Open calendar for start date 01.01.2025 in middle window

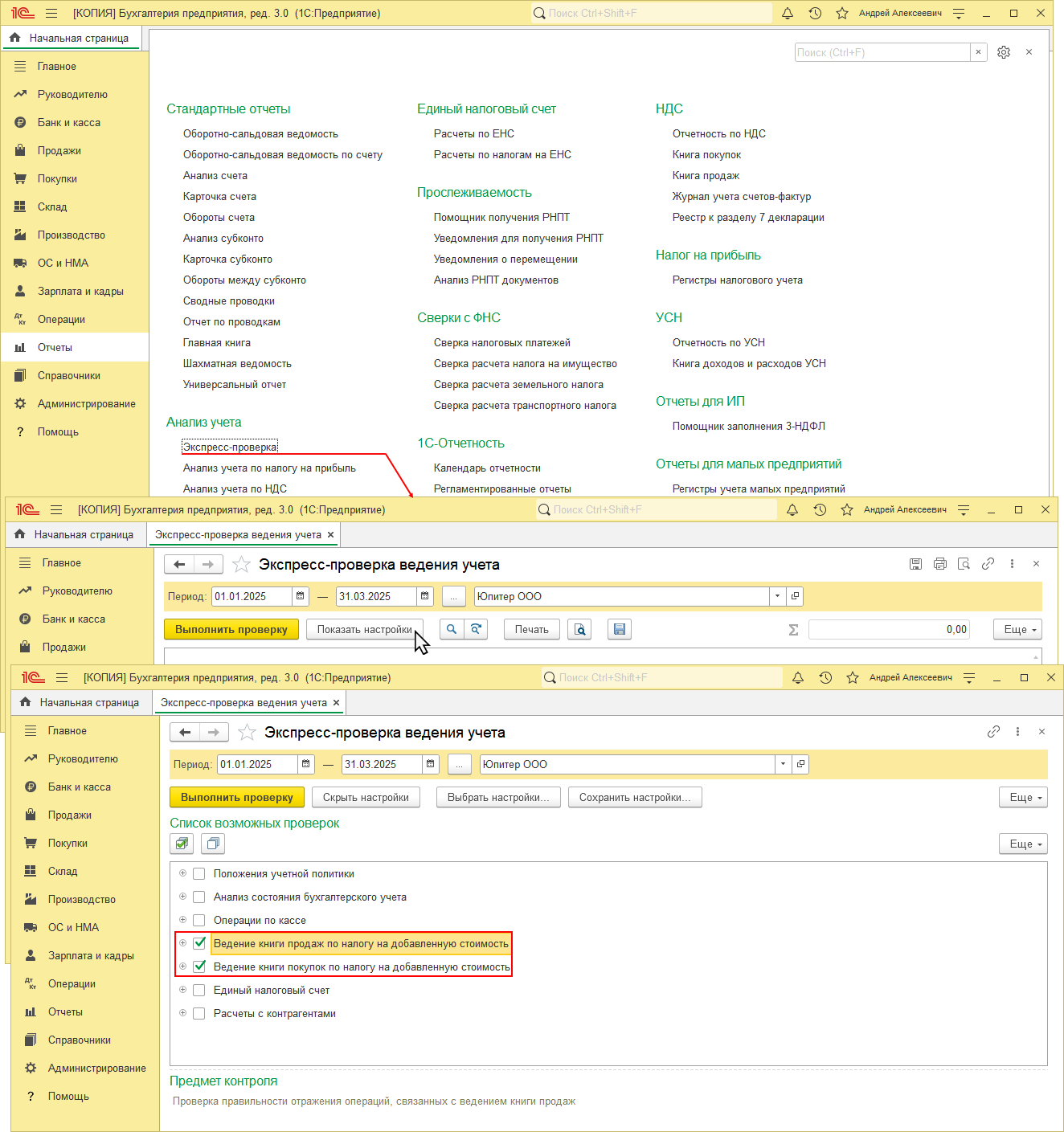(301, 596)
